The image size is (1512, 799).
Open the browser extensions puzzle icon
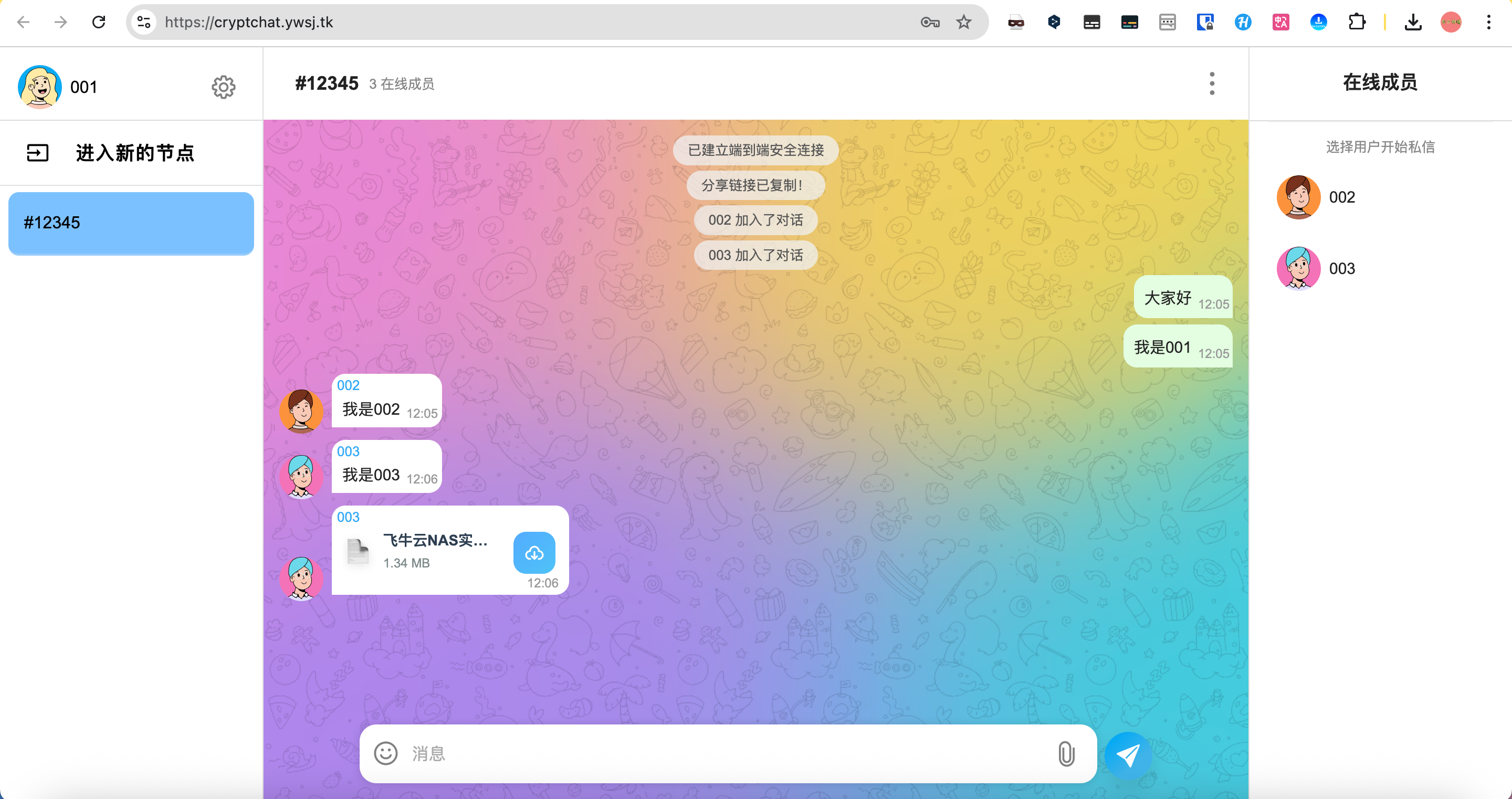pos(1357,22)
